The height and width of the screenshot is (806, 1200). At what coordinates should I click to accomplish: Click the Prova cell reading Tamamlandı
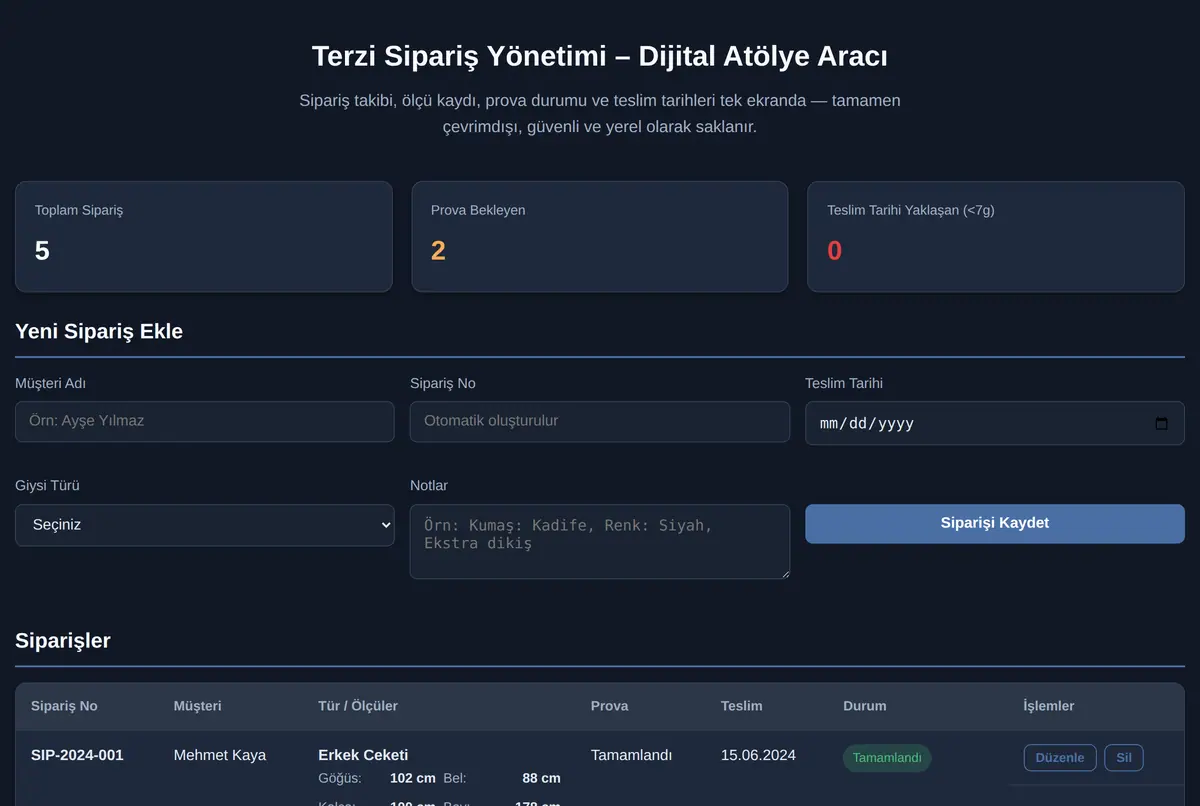pos(631,755)
